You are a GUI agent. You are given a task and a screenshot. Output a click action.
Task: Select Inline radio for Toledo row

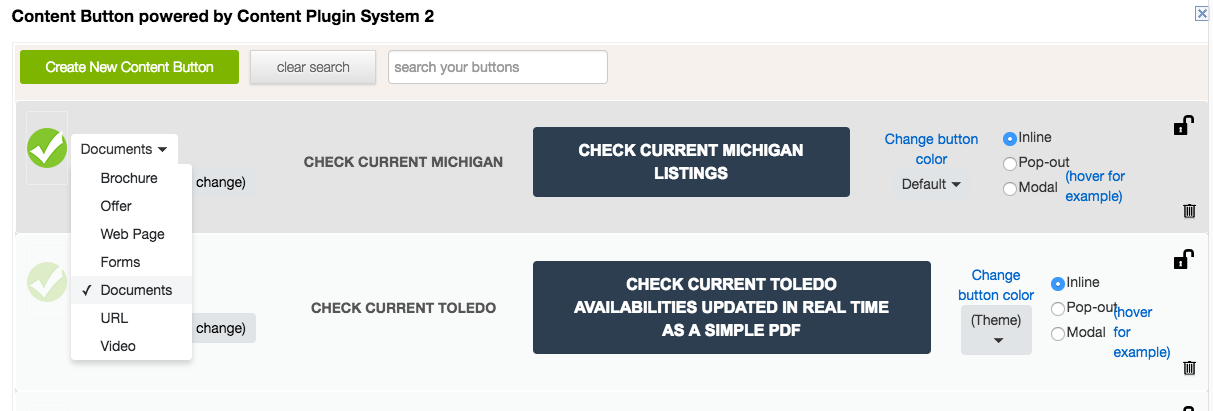click(1058, 284)
